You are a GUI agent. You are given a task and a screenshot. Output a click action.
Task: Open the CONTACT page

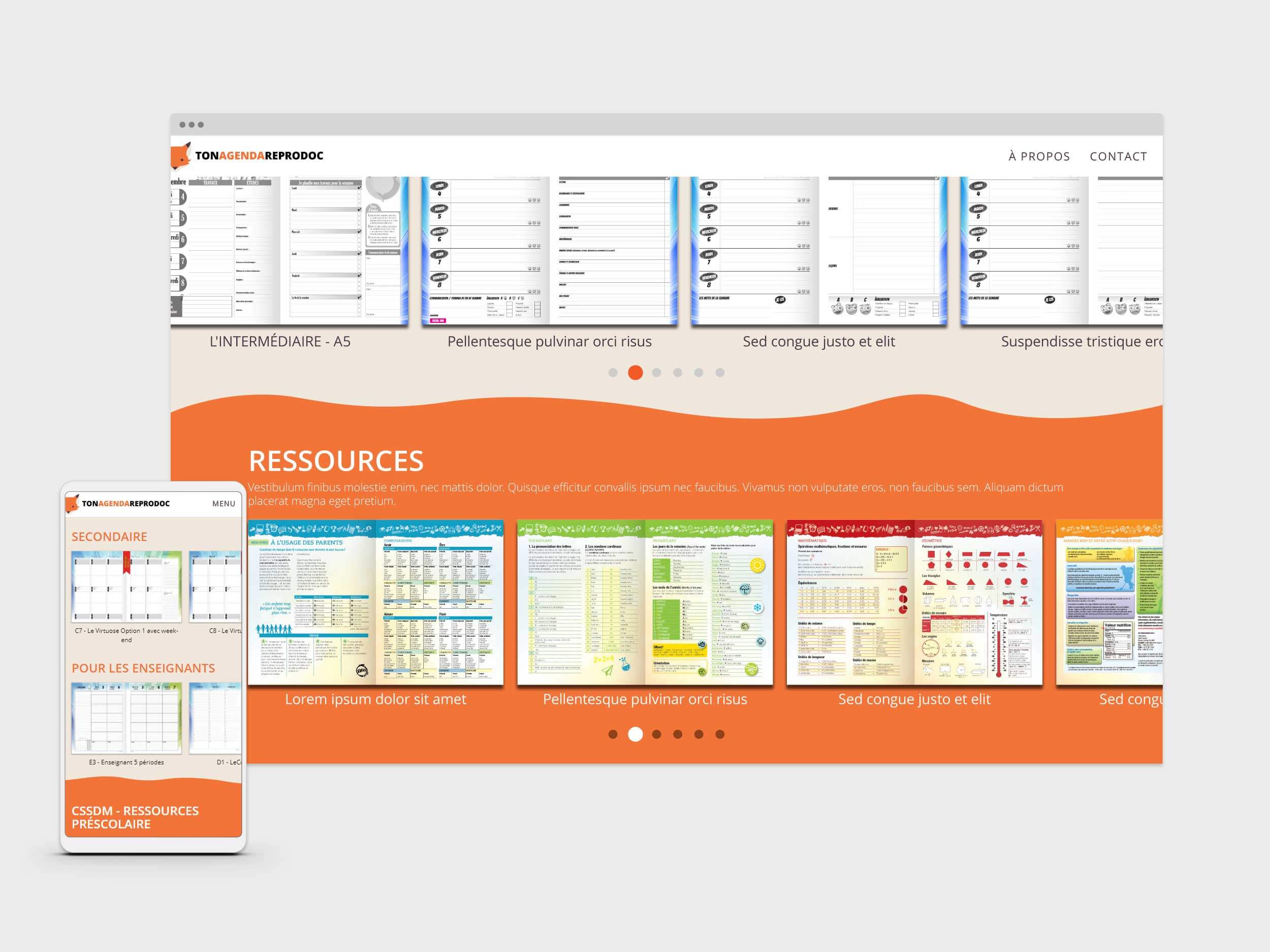coord(1118,156)
